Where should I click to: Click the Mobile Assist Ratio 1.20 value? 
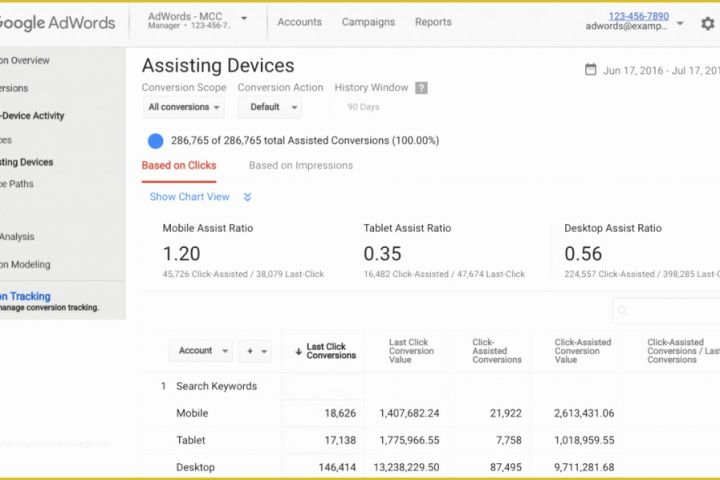[181, 254]
